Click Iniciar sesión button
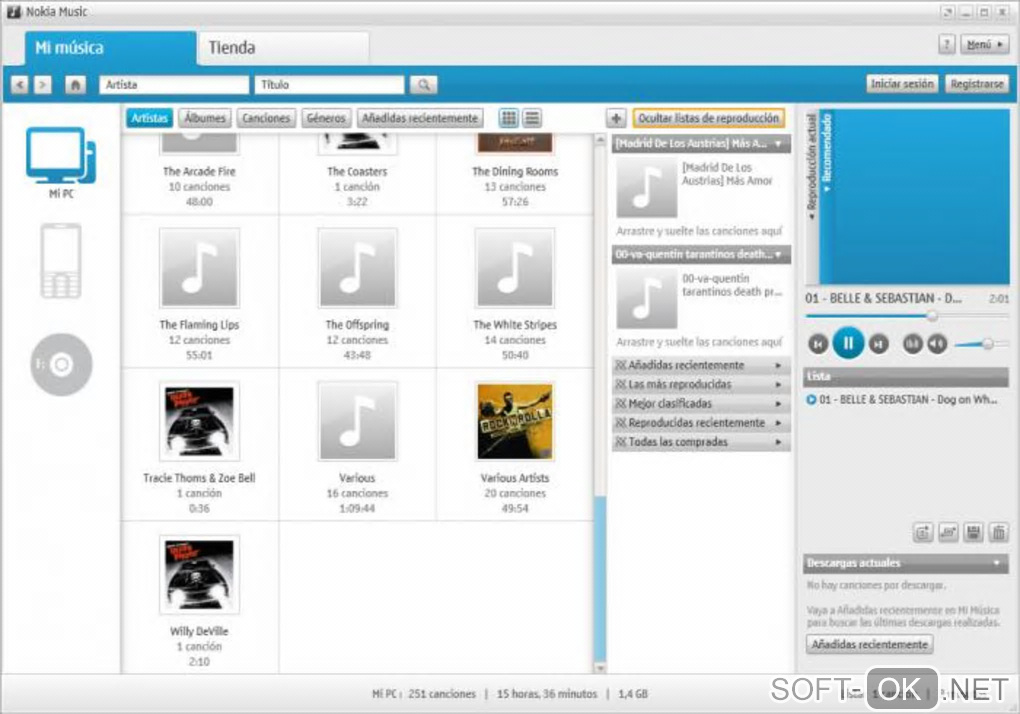This screenshot has width=1020, height=714. [x=902, y=84]
